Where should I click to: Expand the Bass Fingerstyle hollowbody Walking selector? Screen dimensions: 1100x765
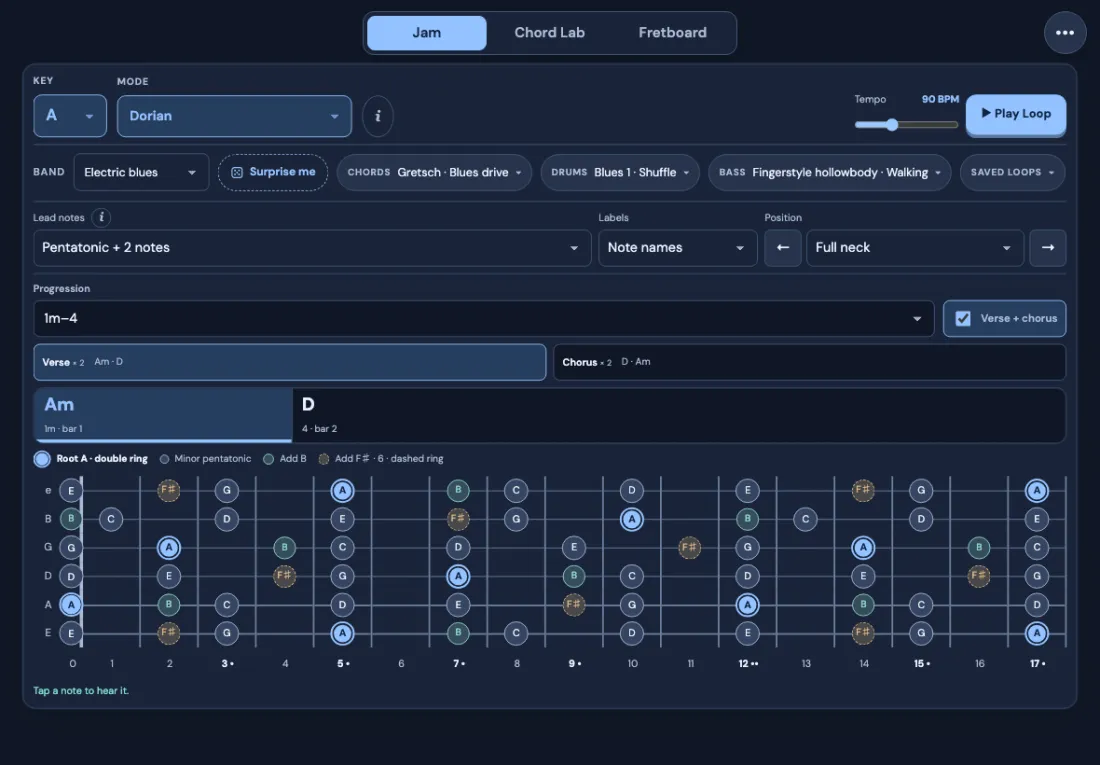click(830, 173)
